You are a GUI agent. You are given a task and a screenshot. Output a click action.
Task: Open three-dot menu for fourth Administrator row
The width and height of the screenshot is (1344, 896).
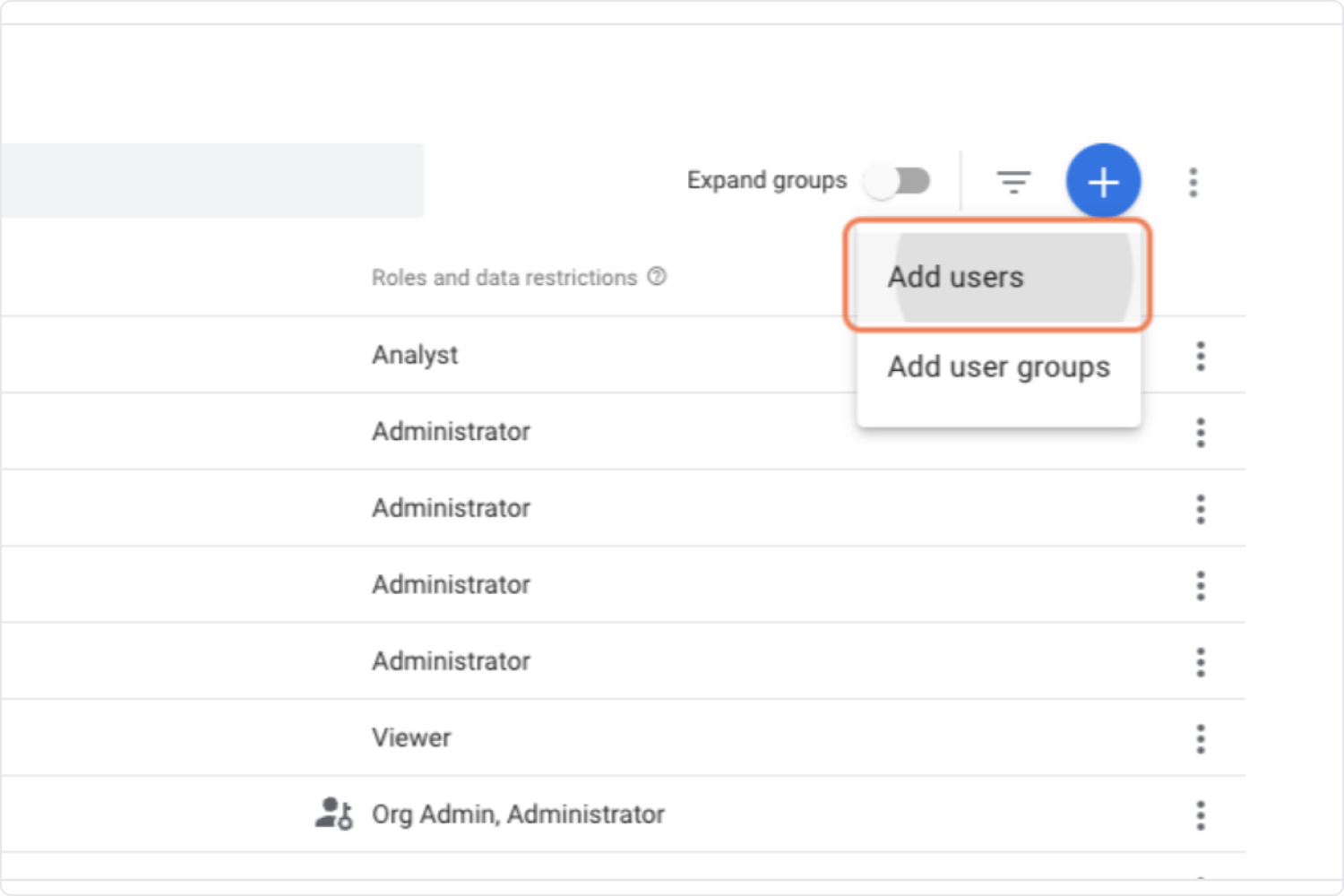1201,662
